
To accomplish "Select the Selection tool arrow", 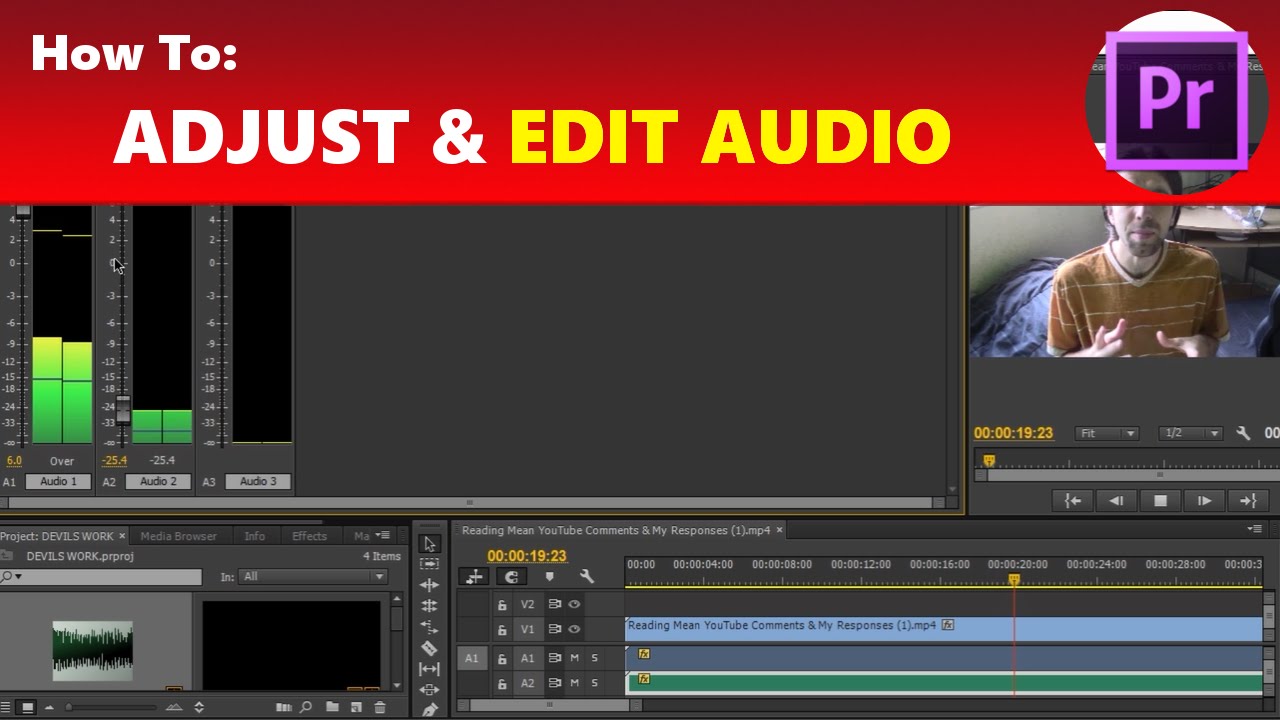I will (x=429, y=544).
